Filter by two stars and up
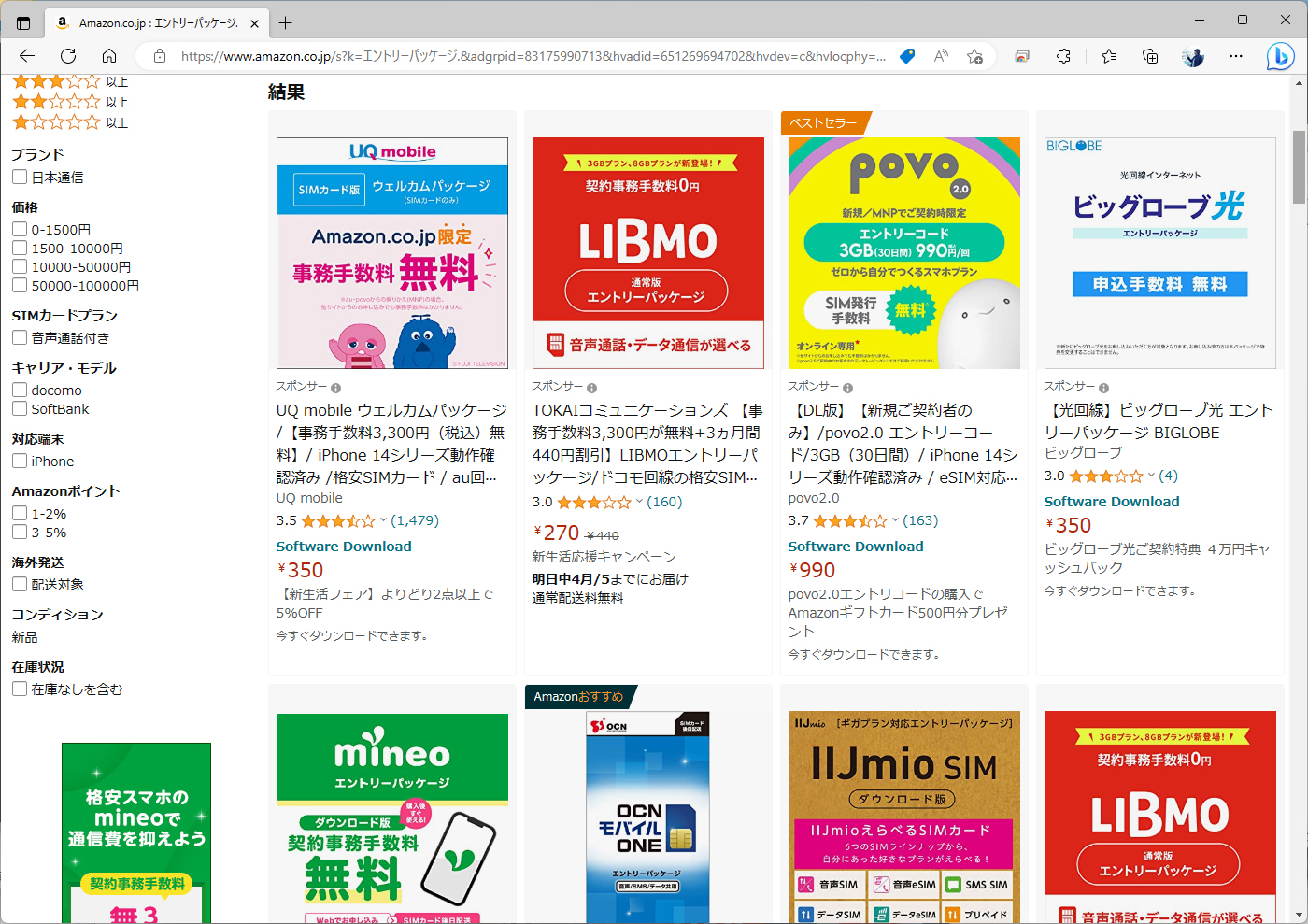The width and height of the screenshot is (1308, 924). pos(70,102)
